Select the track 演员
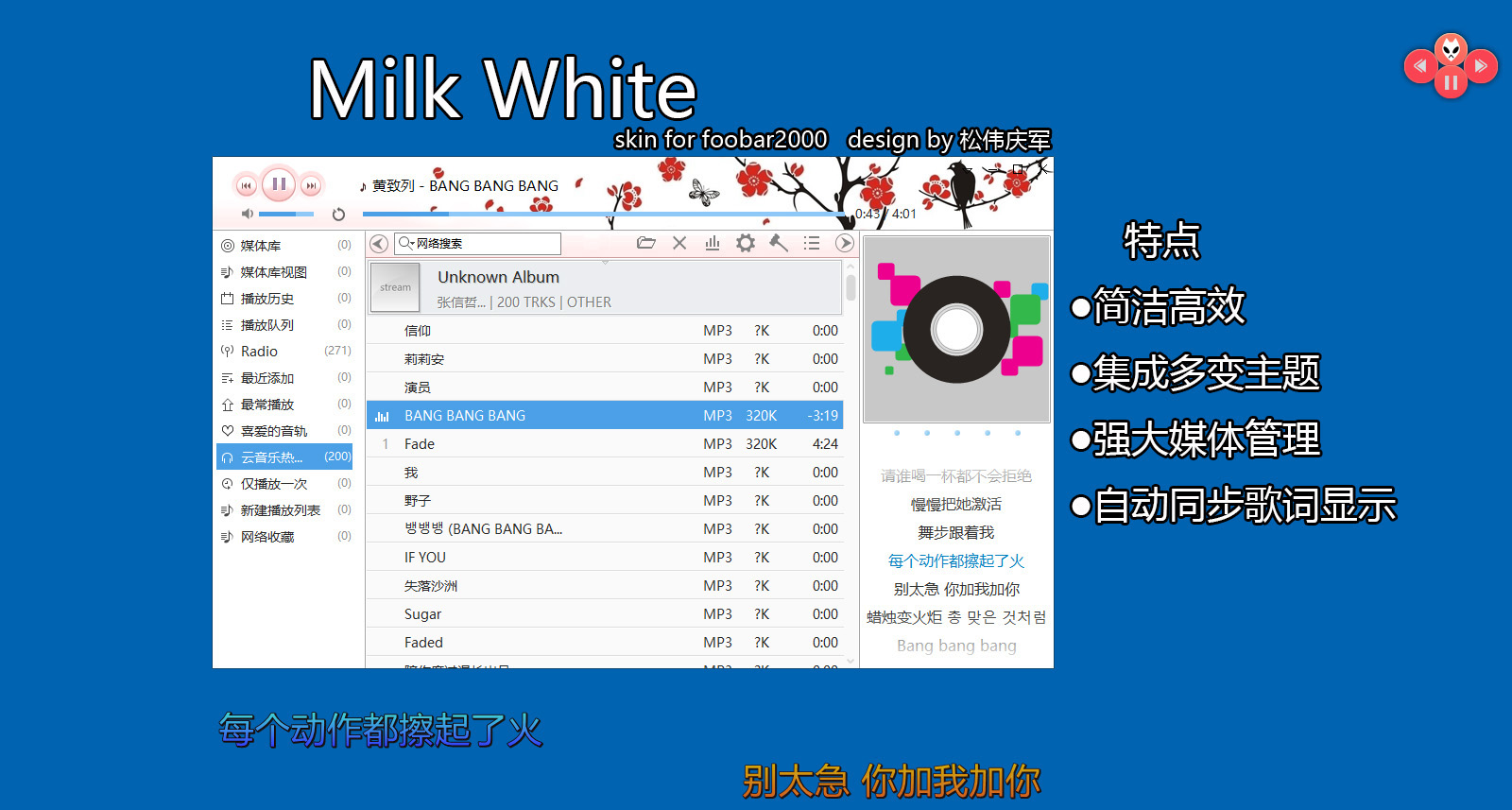 (x=605, y=388)
